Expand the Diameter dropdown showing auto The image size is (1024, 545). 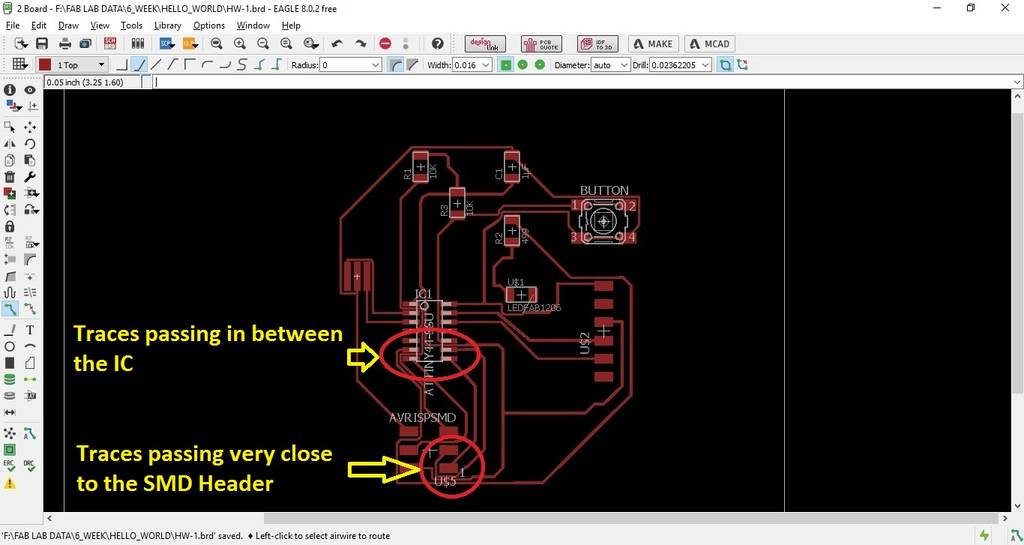624,65
